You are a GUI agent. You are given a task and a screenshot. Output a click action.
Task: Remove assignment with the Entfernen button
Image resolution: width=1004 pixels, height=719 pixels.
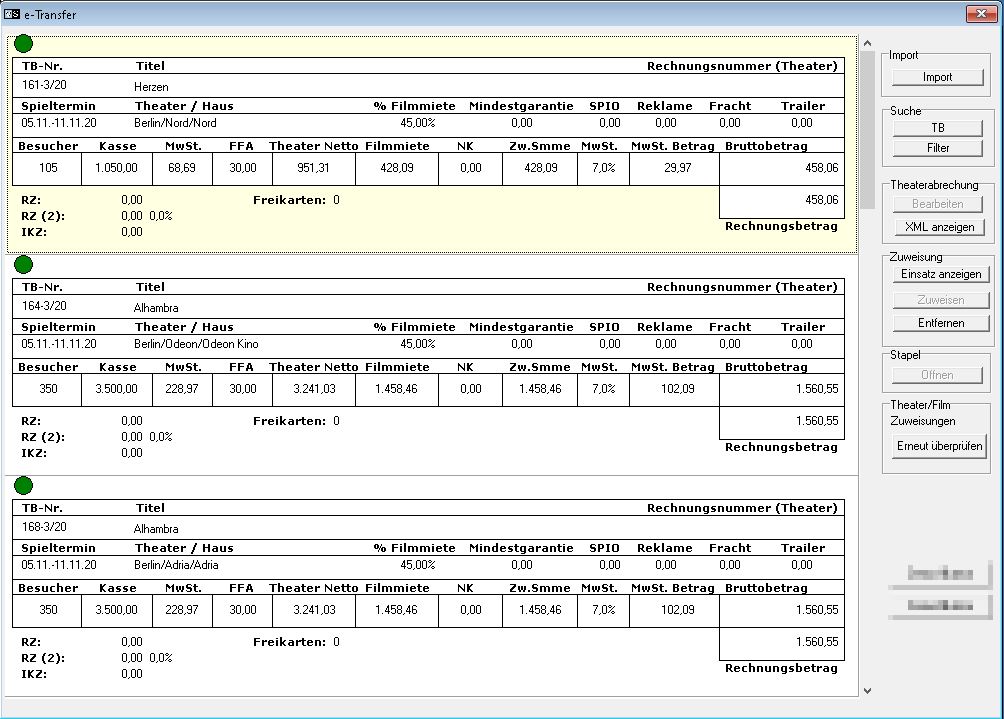coord(940,323)
